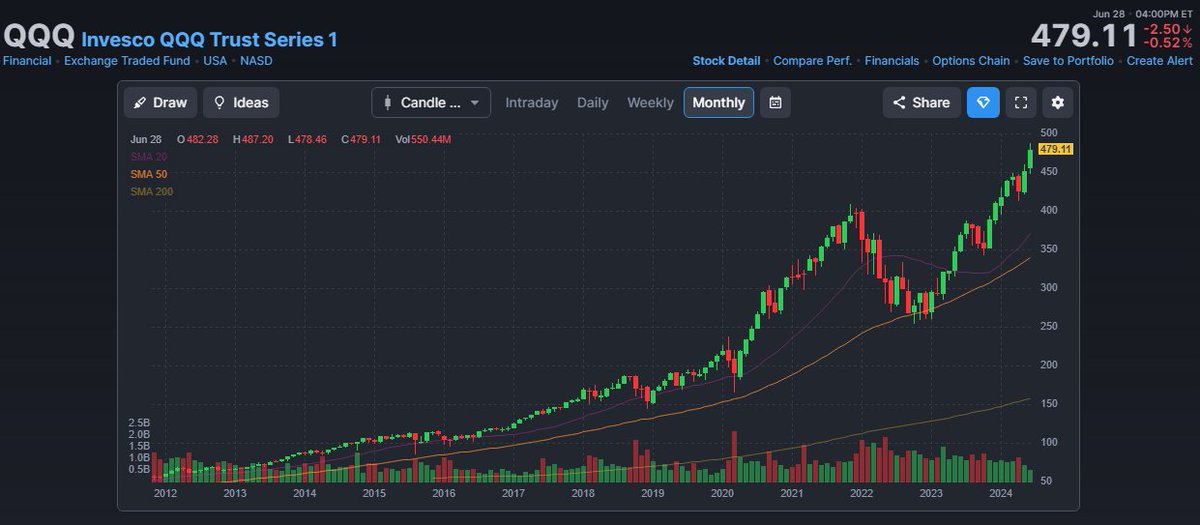Click the 500 price axis label
Screen dimensions: 1200x525
pyautogui.click(x=1049, y=132)
